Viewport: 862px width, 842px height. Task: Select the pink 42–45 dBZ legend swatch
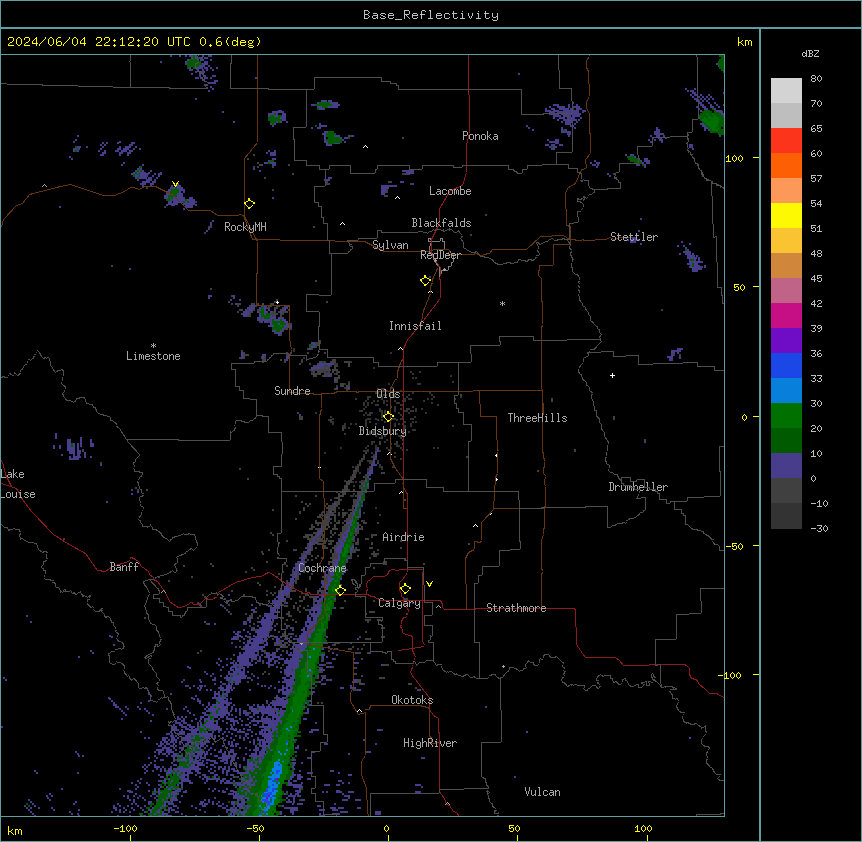786,291
